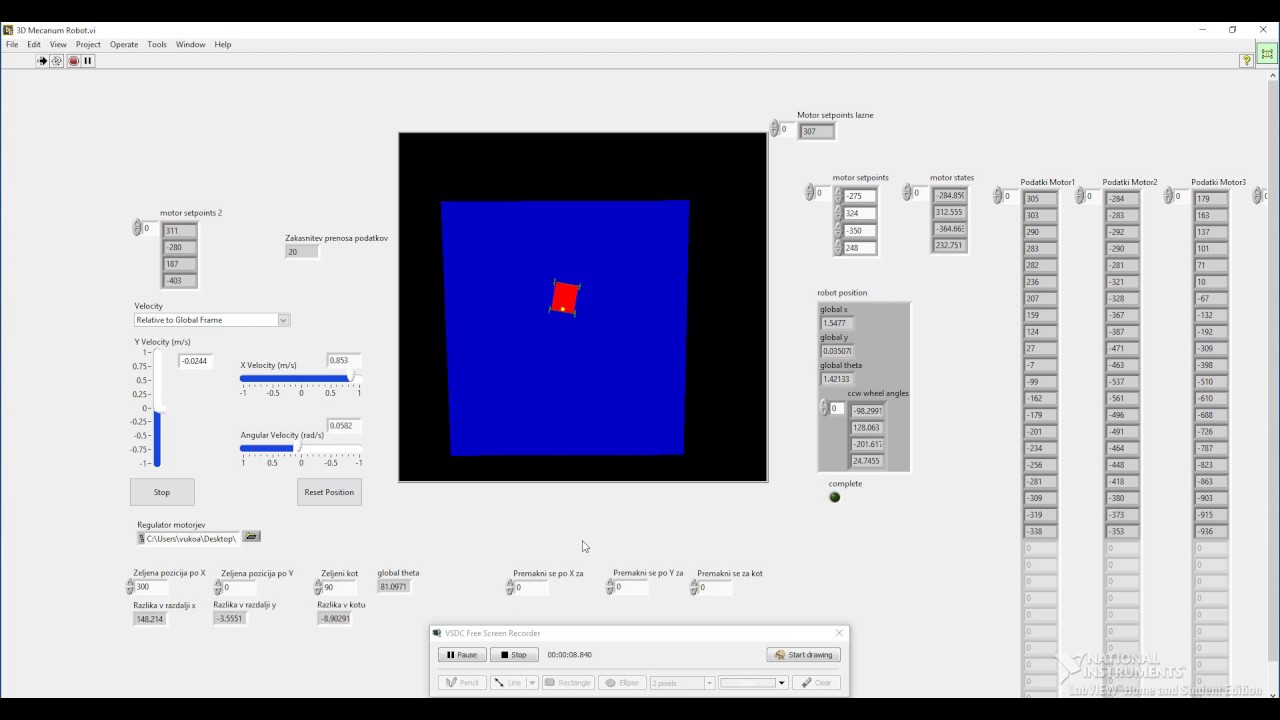Click the folder browse icon beside the path
Viewport: 1280px width, 720px height.
point(252,537)
